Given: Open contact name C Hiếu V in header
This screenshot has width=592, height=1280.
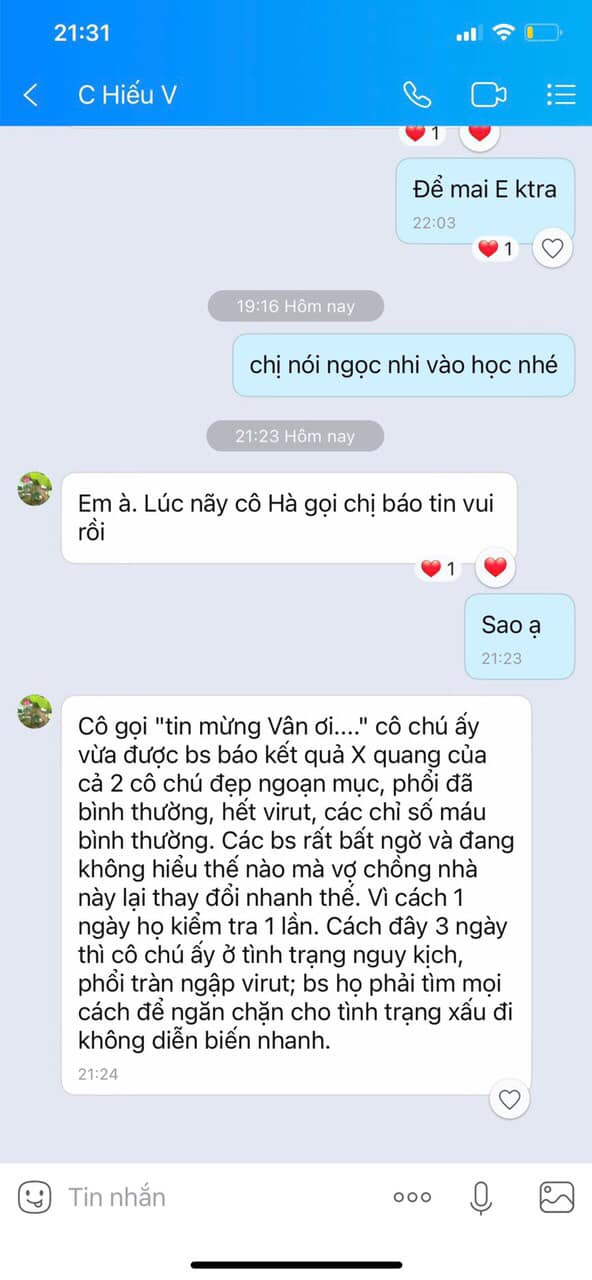Looking at the screenshot, I should click(x=127, y=95).
